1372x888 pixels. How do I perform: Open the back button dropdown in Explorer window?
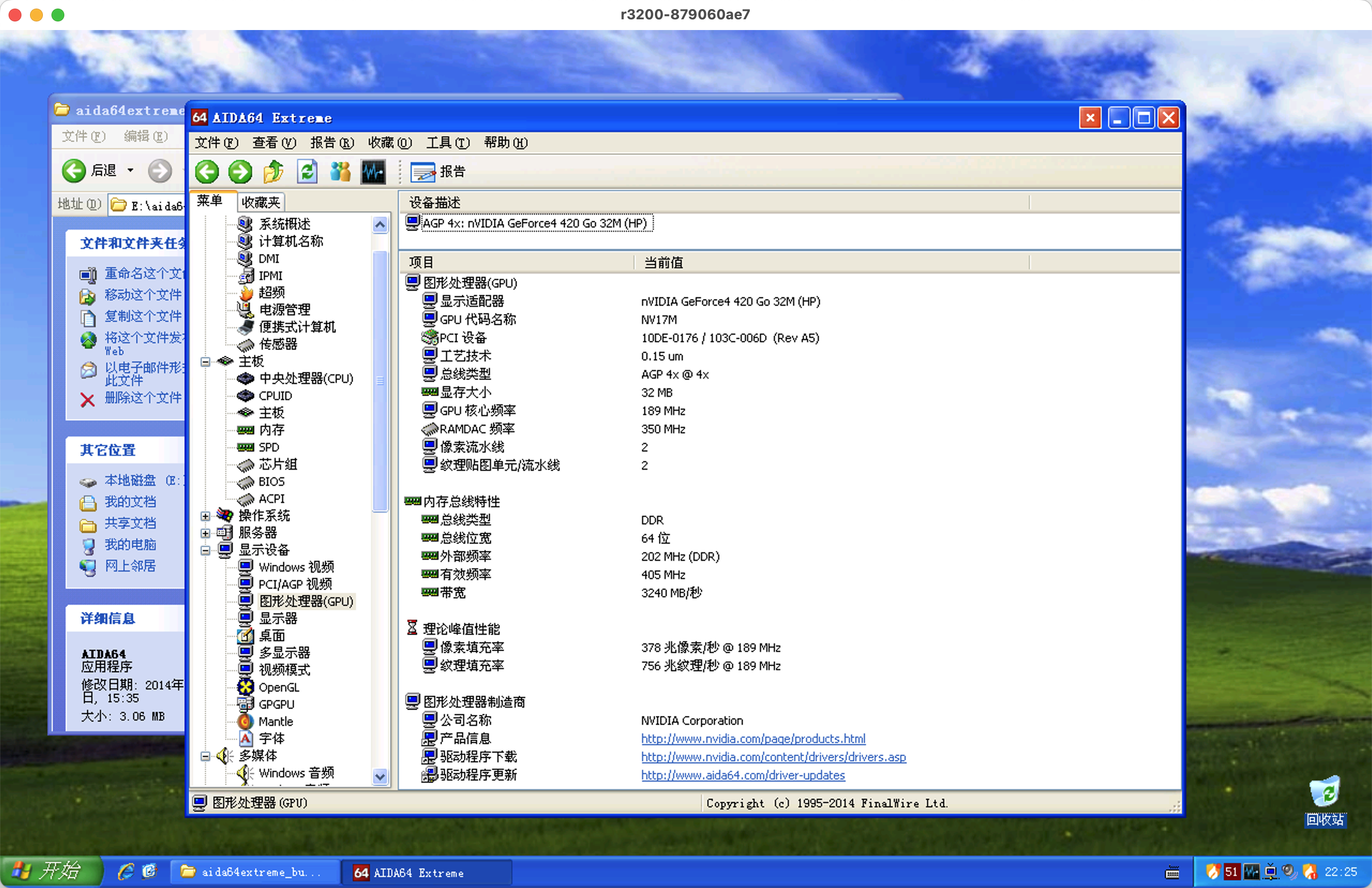[x=130, y=170]
